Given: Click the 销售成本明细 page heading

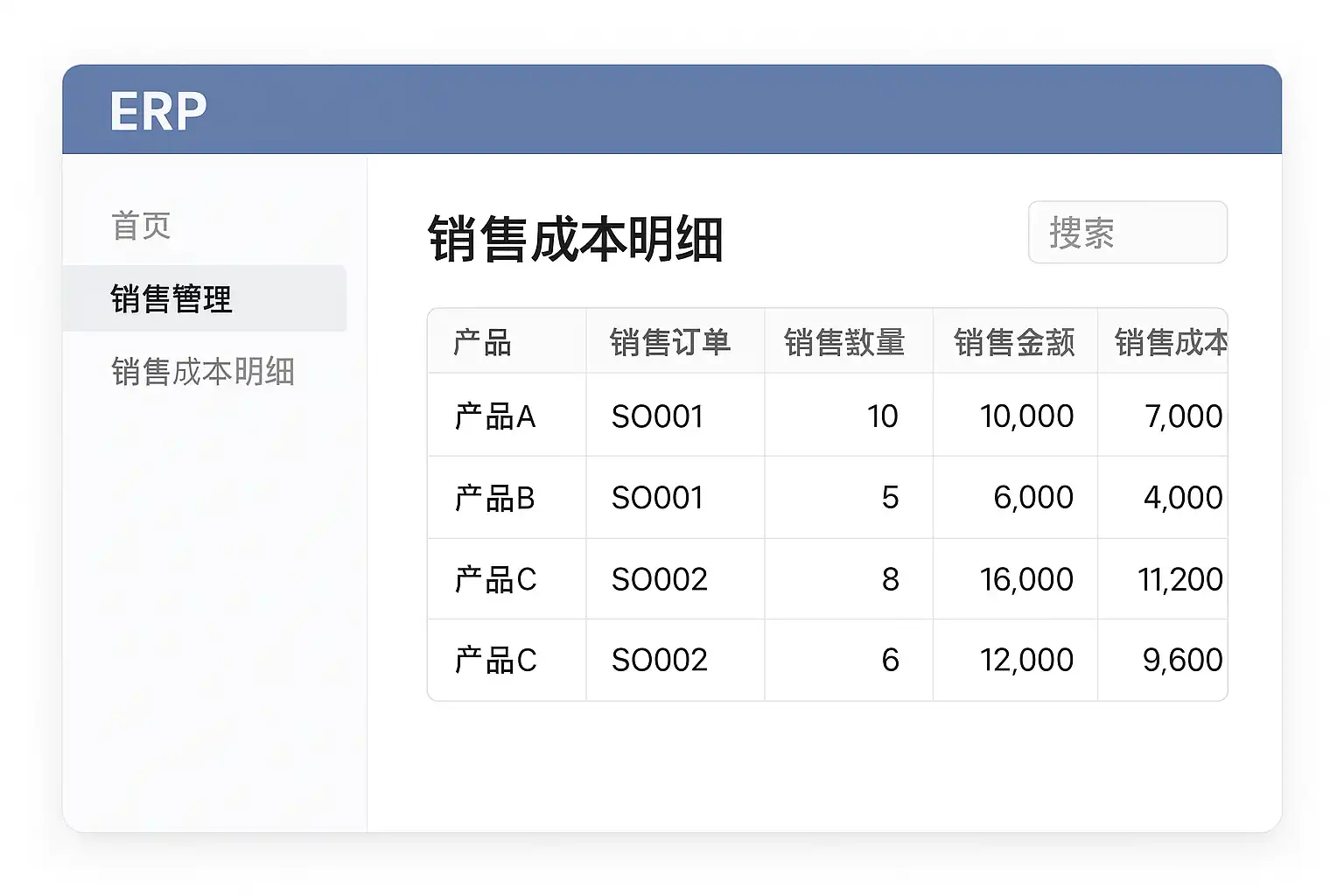Looking at the screenshot, I should click(x=575, y=239).
